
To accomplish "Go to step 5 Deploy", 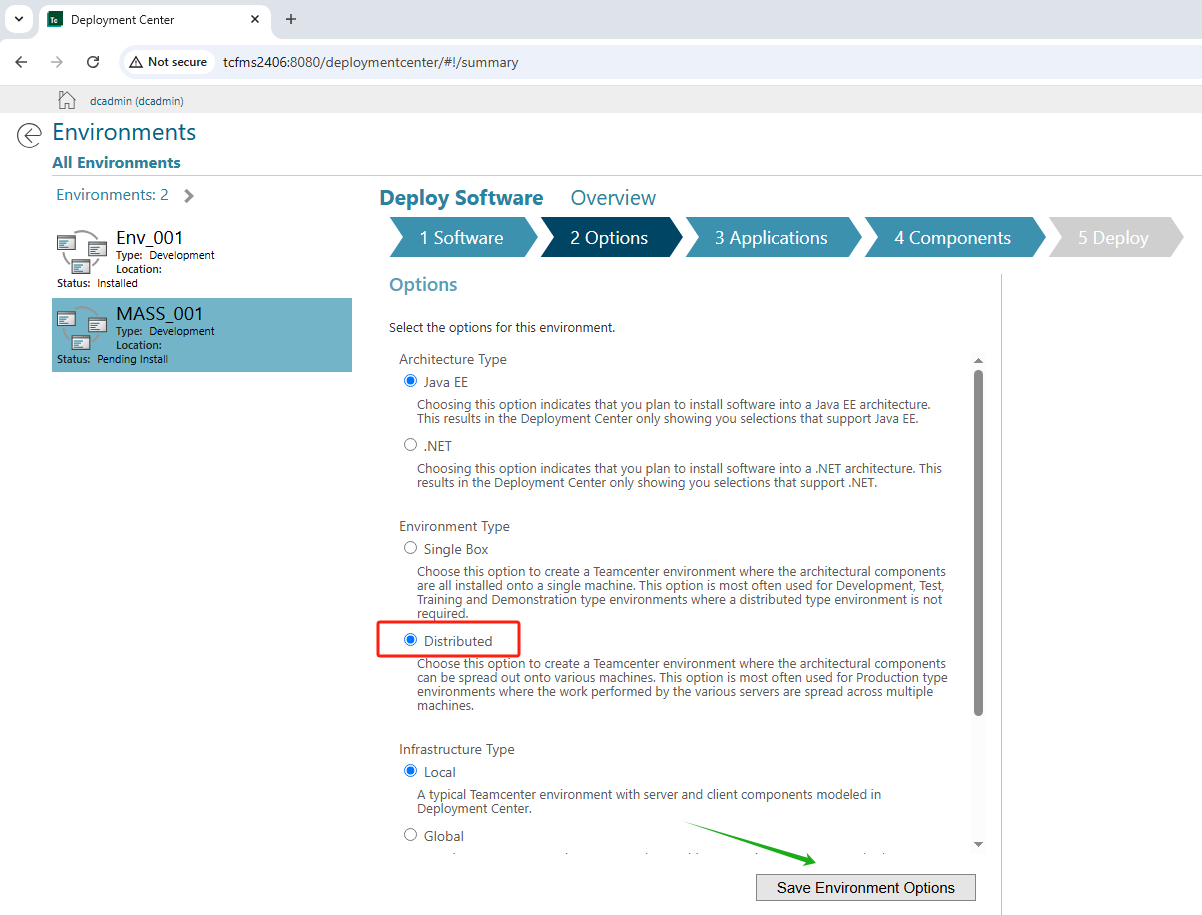I will pyautogui.click(x=1113, y=238).
